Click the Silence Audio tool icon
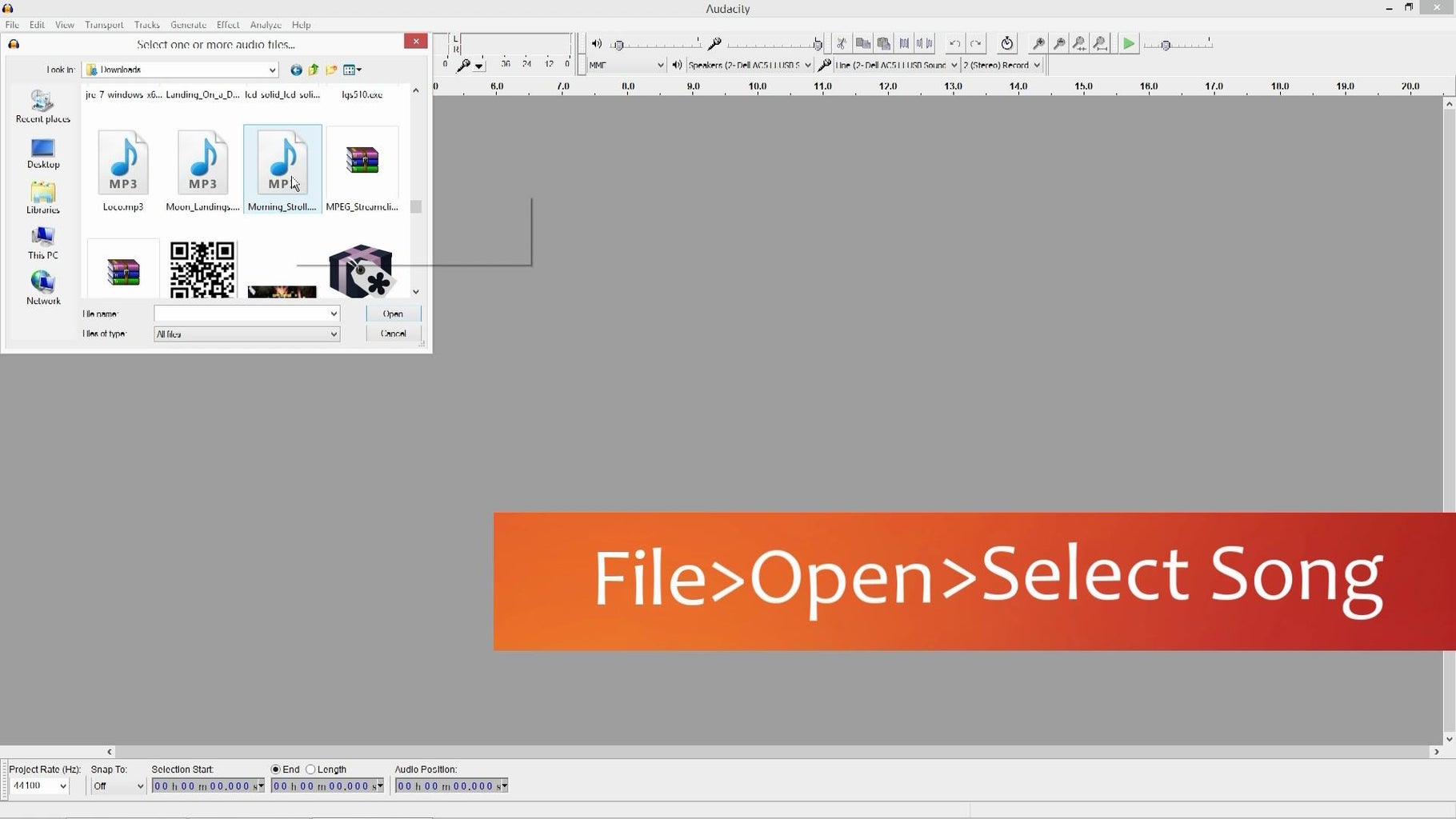 click(x=925, y=44)
